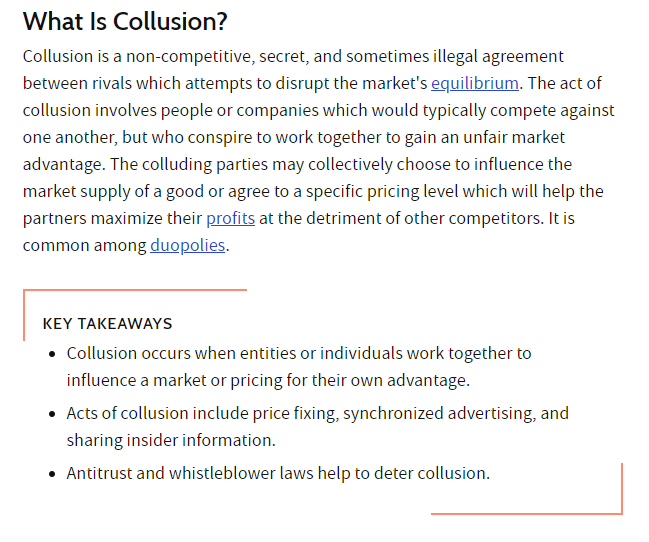Click the phrase 'unfair market' in the paragraph

click(x=514, y=138)
